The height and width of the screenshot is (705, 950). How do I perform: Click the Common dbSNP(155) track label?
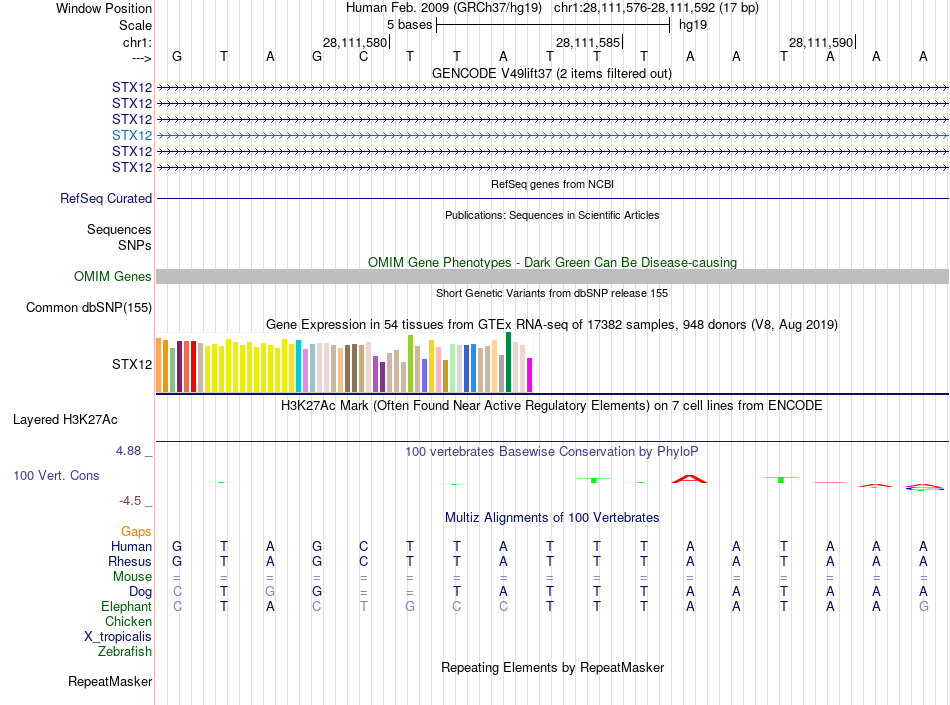[89, 308]
